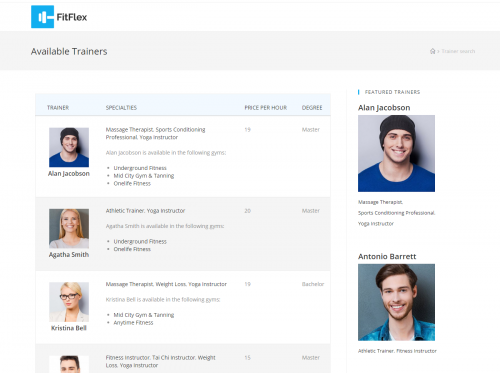Select Underground Fitness in Alan Jacobson's gyms
The height and width of the screenshot is (373, 500).
click(140, 168)
